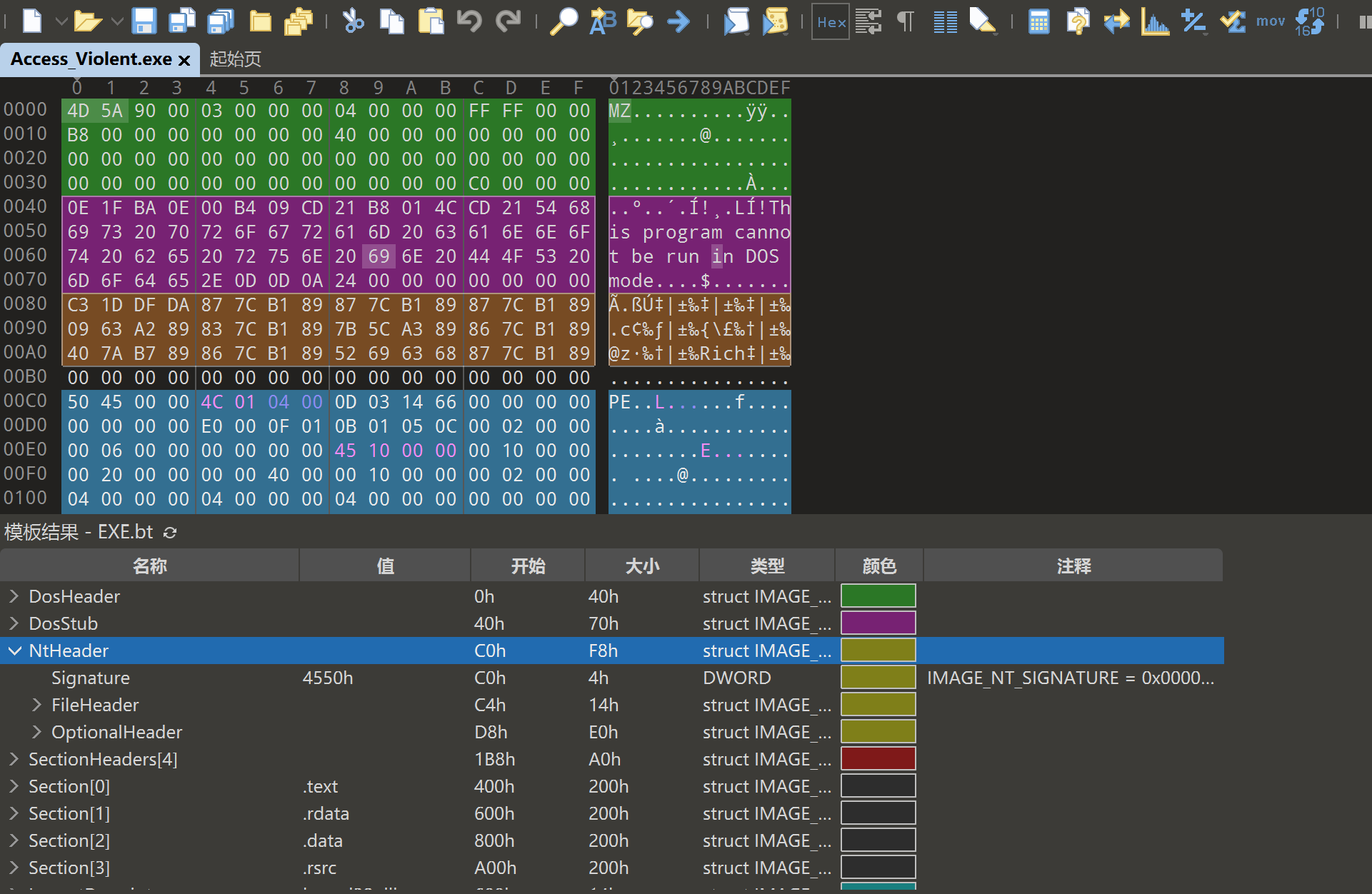Click the purple DosStub color swatch
Viewport: 1372px width, 894px height.
(x=878, y=623)
